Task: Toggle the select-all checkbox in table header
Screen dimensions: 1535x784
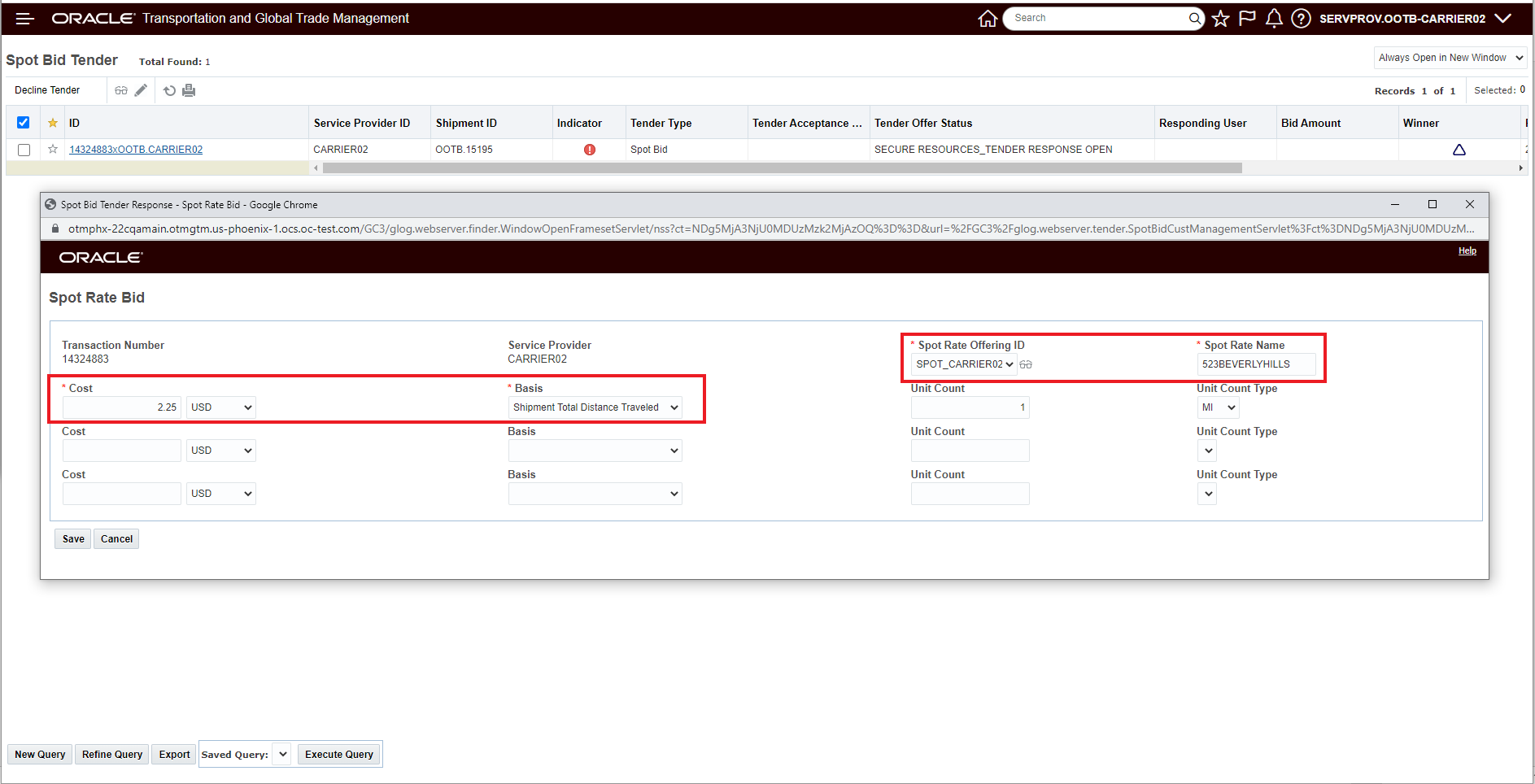Action: point(24,123)
